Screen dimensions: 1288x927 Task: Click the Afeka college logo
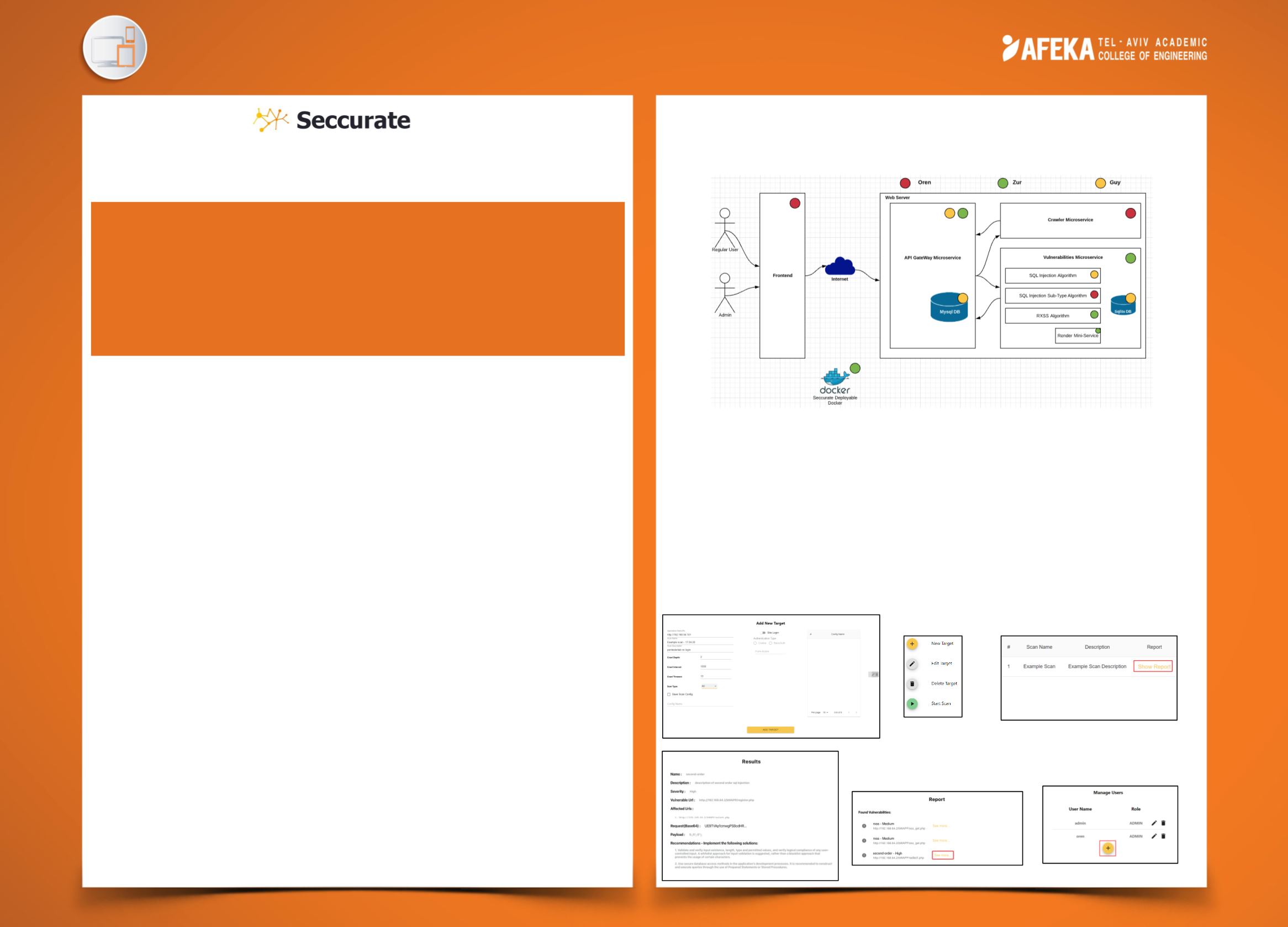coord(1105,49)
